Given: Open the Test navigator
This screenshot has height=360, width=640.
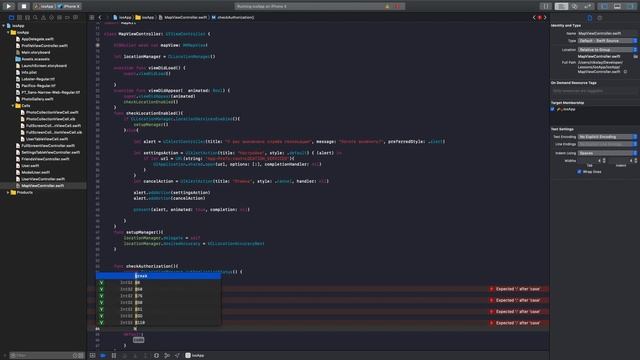Looking at the screenshot, I should tap(51, 18).
